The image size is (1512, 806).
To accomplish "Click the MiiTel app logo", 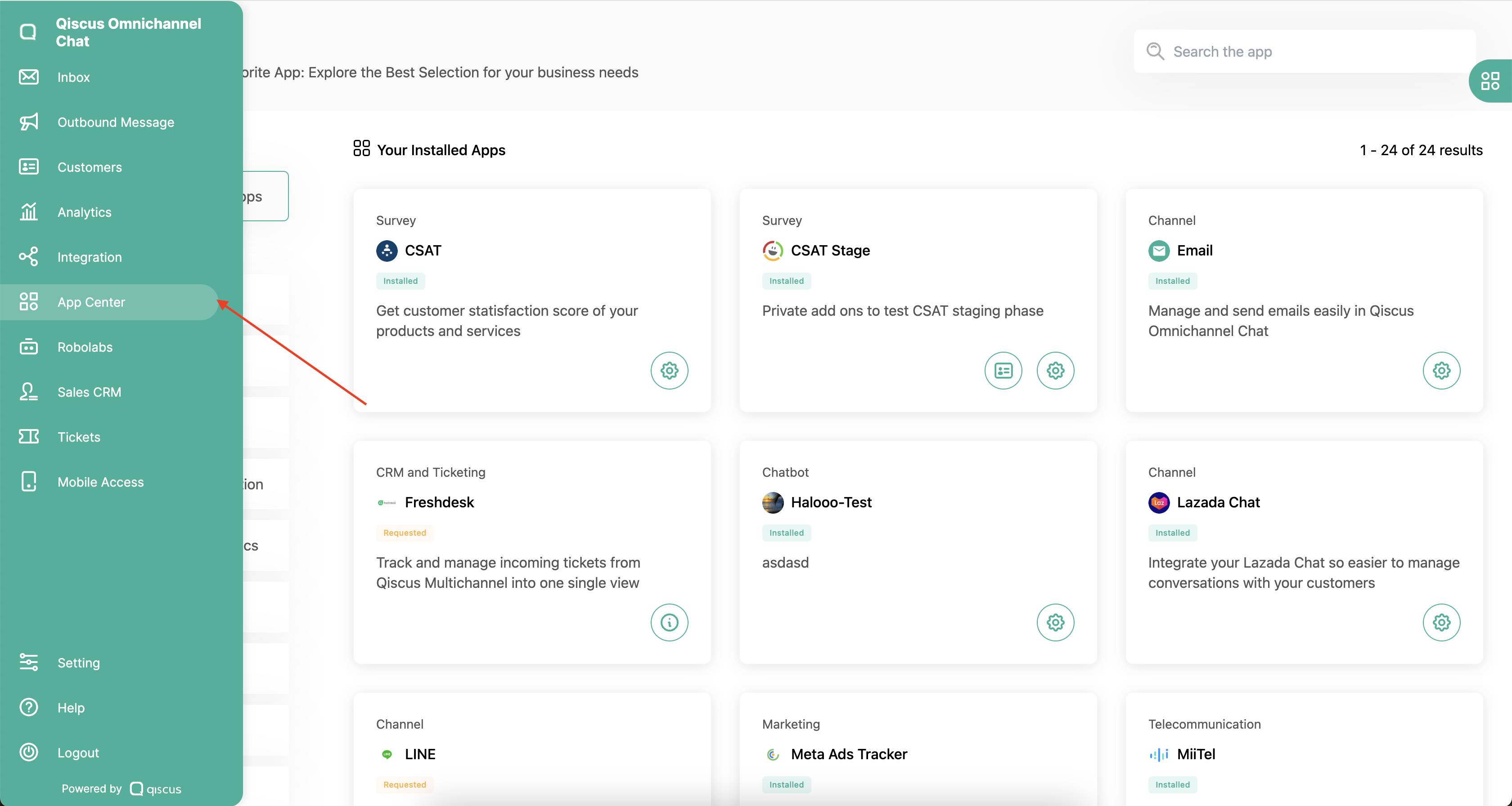I will tap(1159, 754).
